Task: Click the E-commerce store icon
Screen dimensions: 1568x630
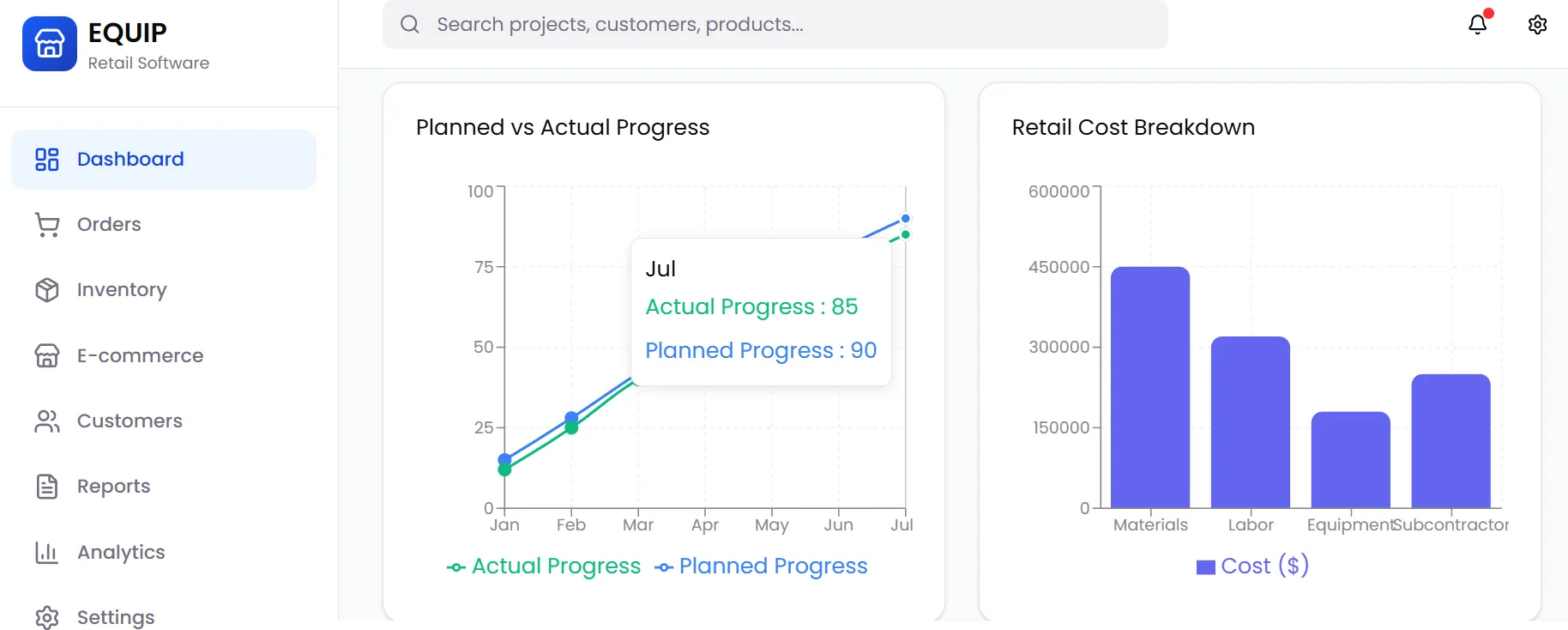Action: pyautogui.click(x=47, y=355)
